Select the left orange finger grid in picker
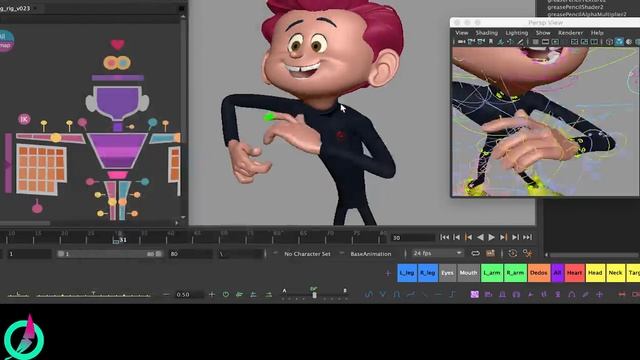 pos(41,169)
